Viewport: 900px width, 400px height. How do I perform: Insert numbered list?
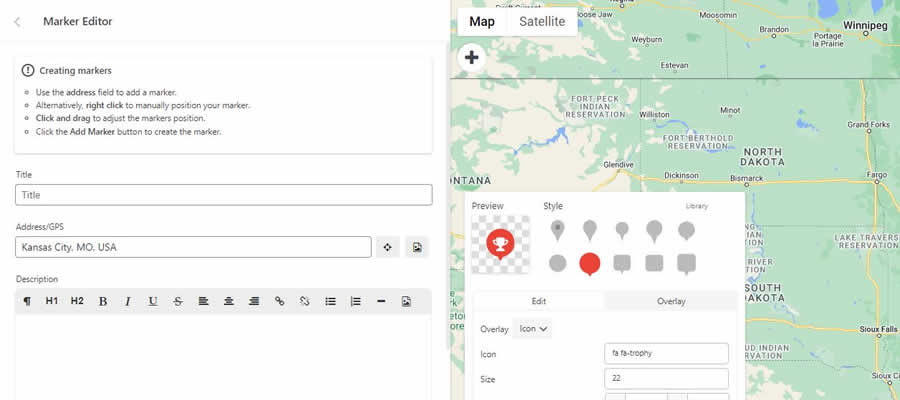click(355, 301)
